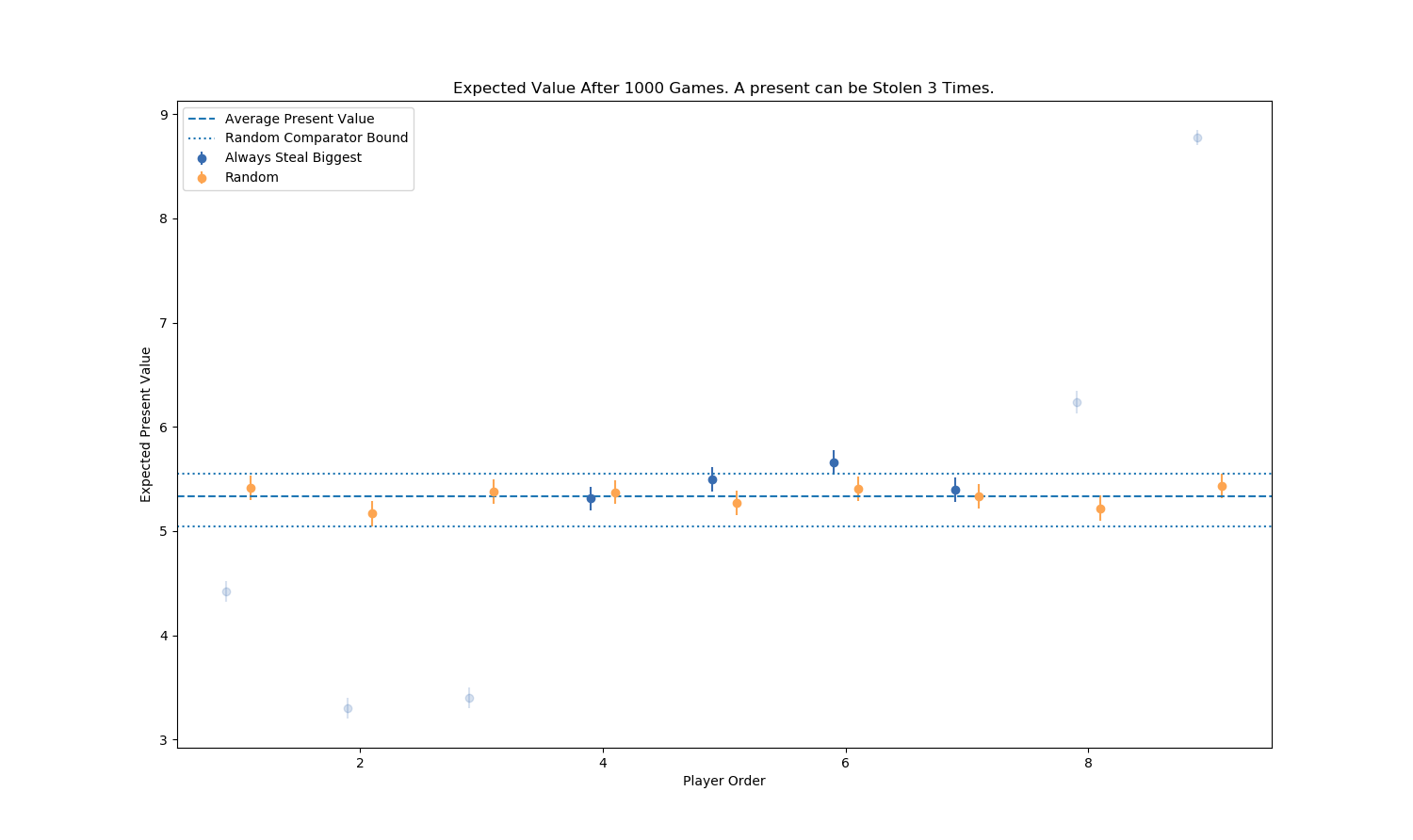This screenshot has width=1413, height=840.
Task: Click the chart title about 1000 Games
Action: pos(723,89)
